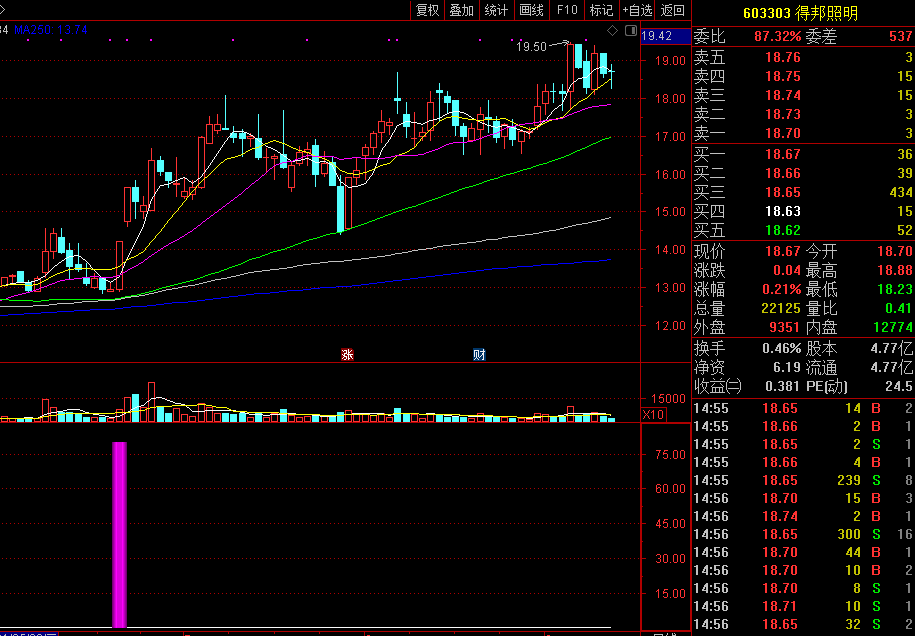Click the 返回 back button

pos(673,10)
